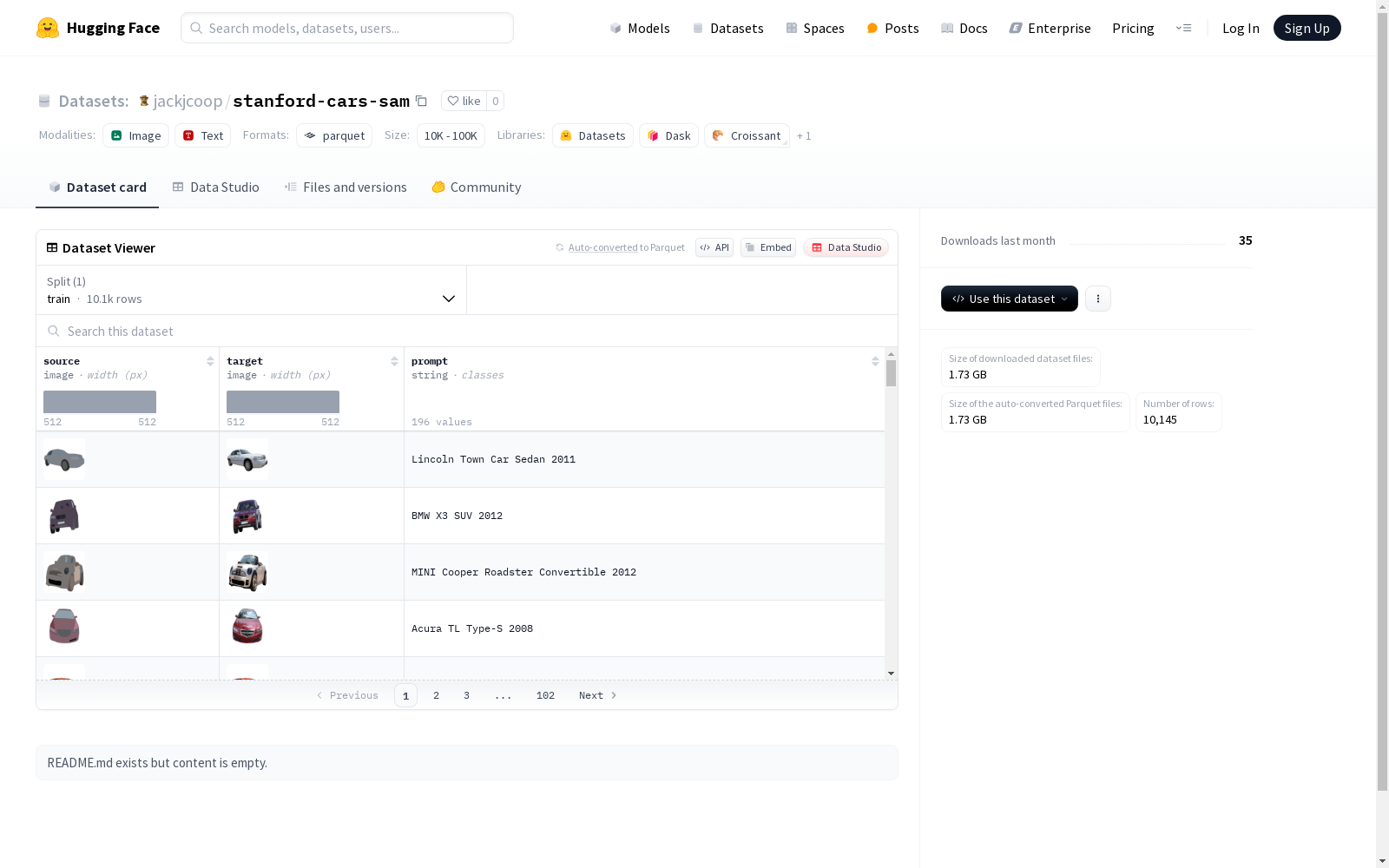Open the three-dot more options button
The image size is (1389, 868).
tap(1097, 299)
